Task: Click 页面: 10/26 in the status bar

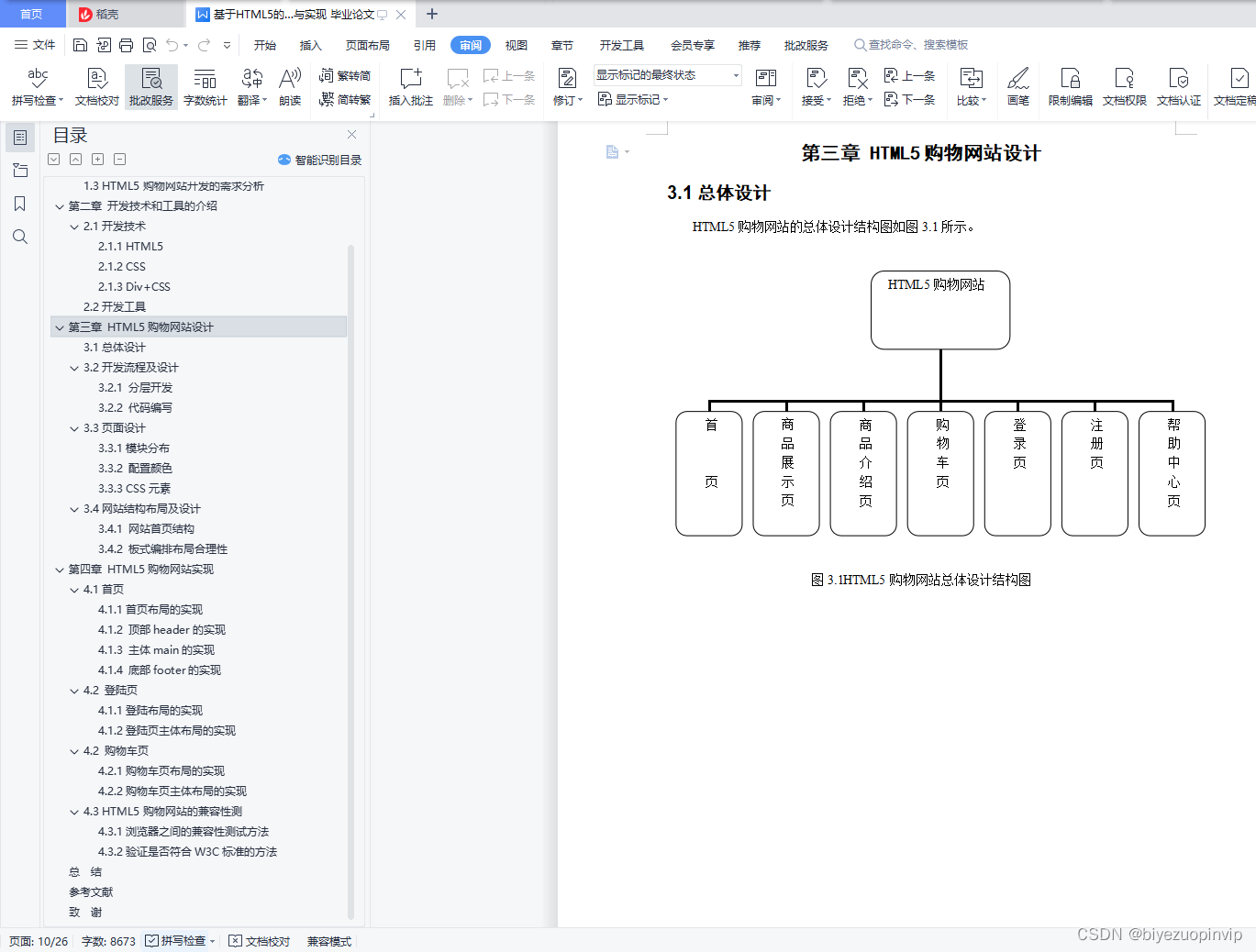Action: coord(39,941)
